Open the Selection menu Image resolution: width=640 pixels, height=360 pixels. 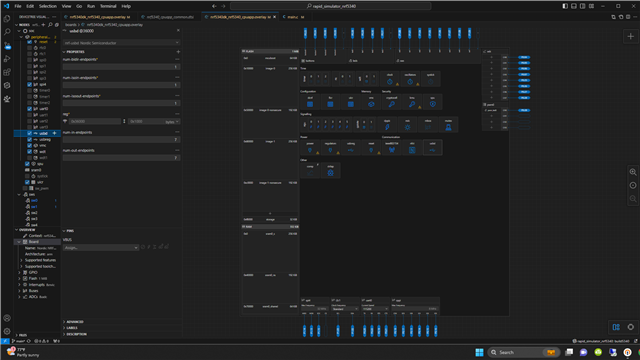(x=48, y=6)
